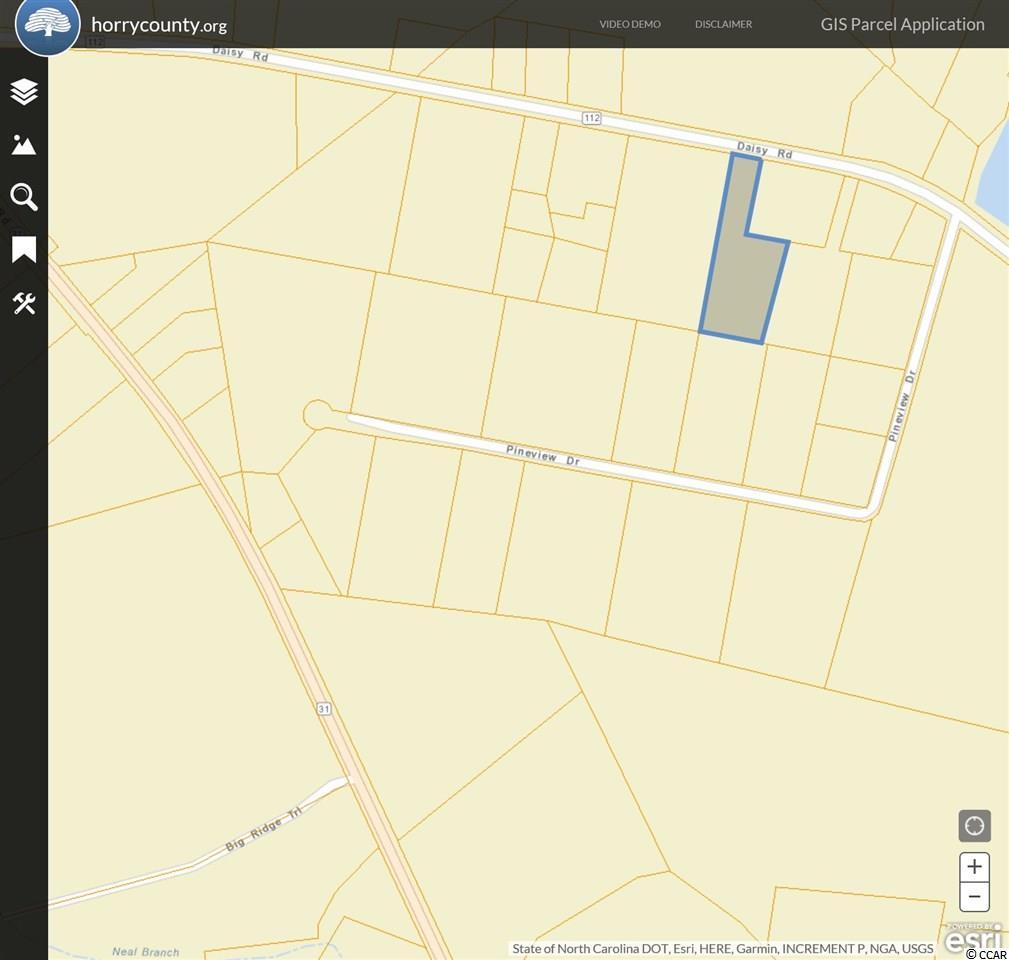Viewport: 1009px width, 960px height.
Task: Click the map attribution text
Action: click(x=722, y=948)
